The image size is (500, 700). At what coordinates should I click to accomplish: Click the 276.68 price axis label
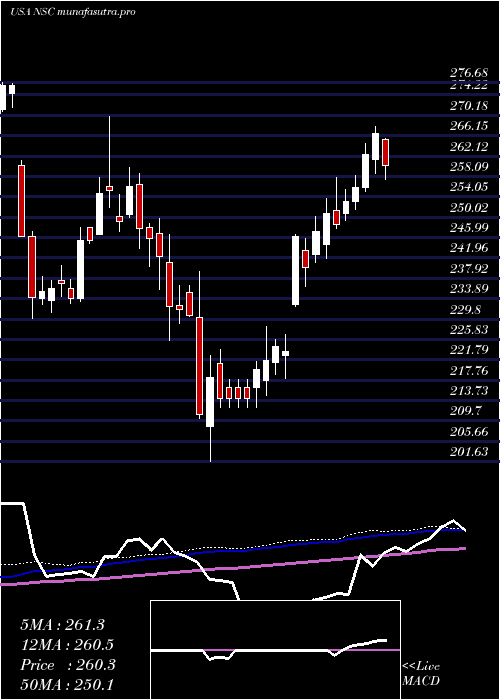468,73
